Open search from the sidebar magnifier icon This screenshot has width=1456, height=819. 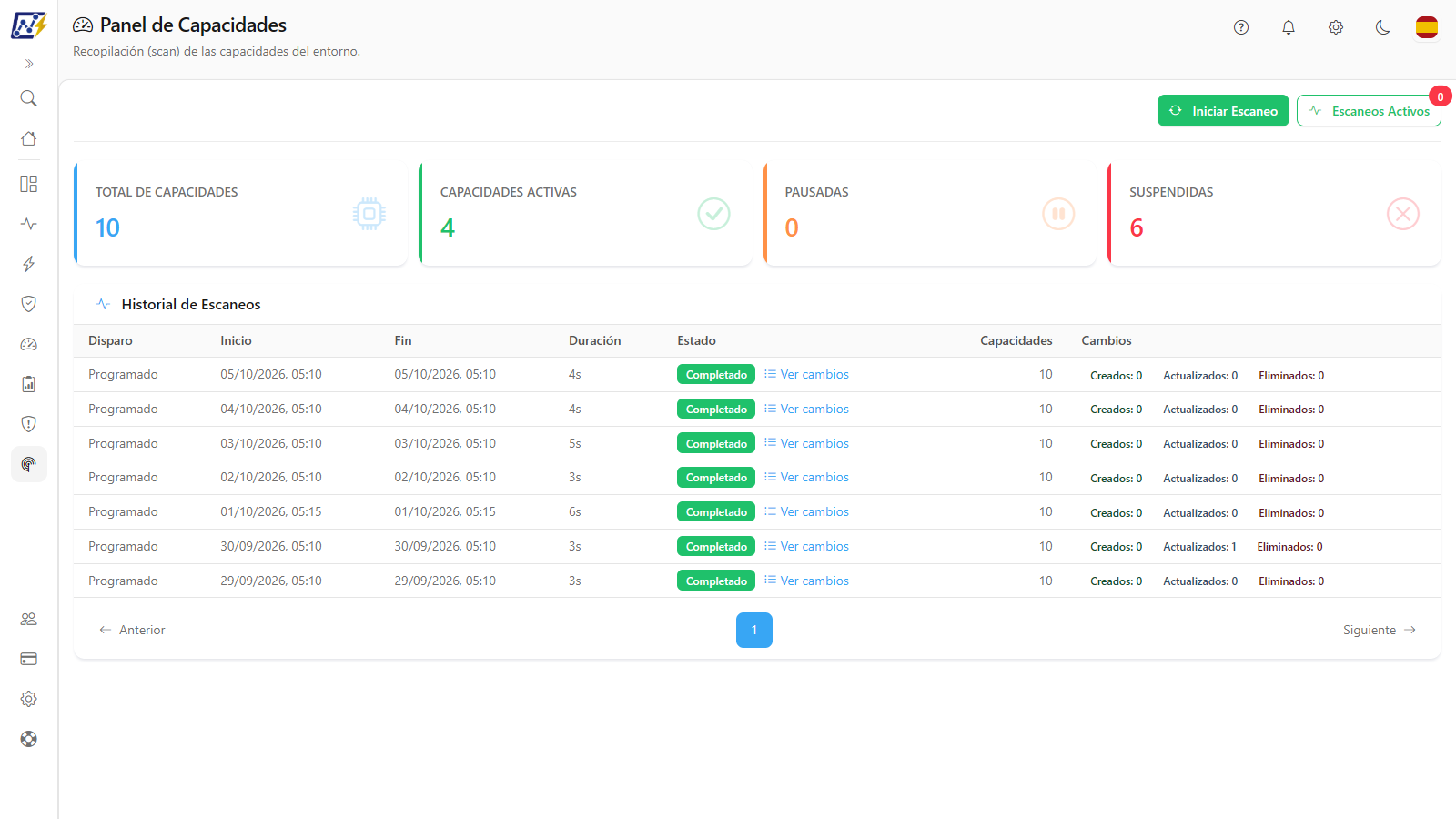pos(29,98)
